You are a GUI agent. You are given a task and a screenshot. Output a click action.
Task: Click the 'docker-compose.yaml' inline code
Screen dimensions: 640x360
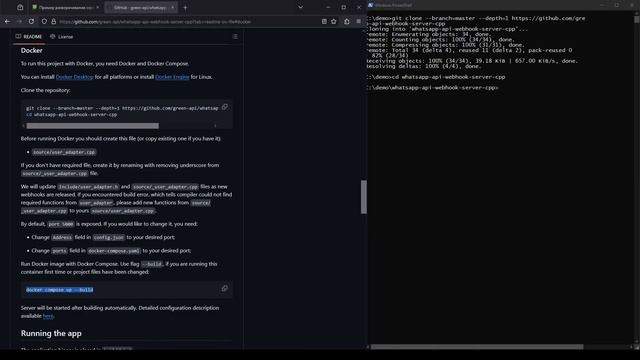[114, 251]
